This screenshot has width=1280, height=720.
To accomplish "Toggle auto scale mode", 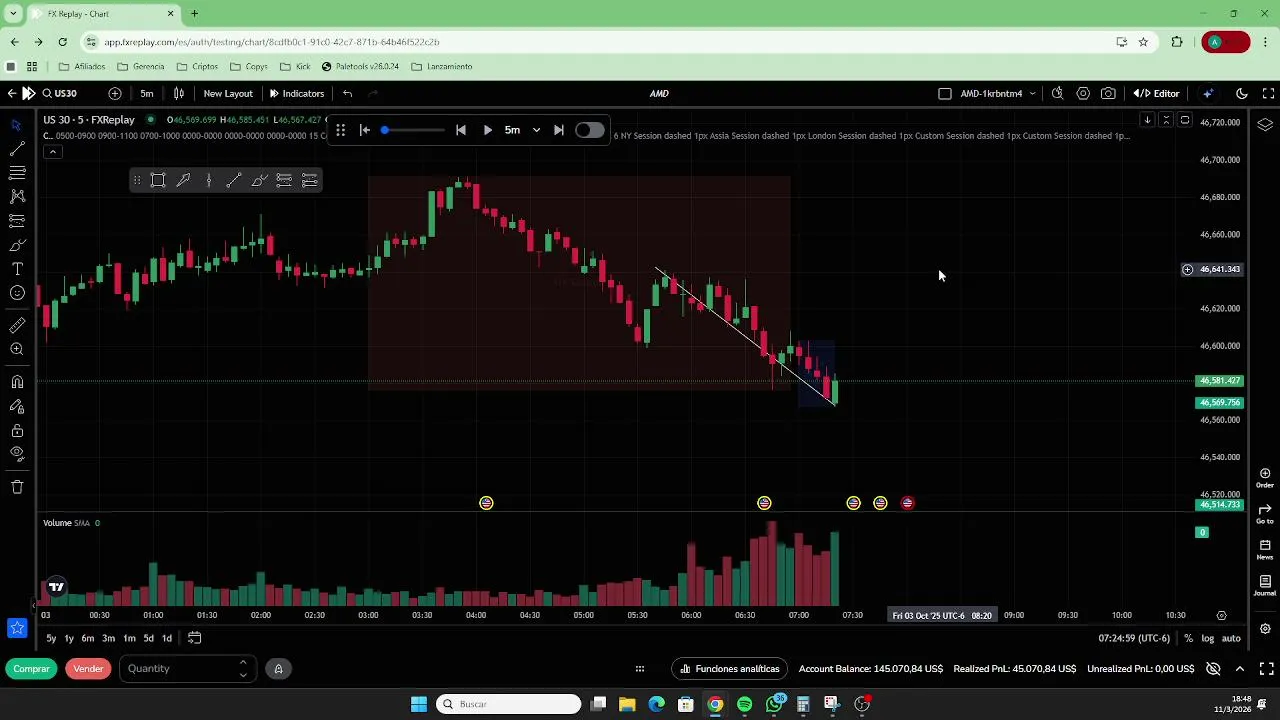I will coord(1231,638).
